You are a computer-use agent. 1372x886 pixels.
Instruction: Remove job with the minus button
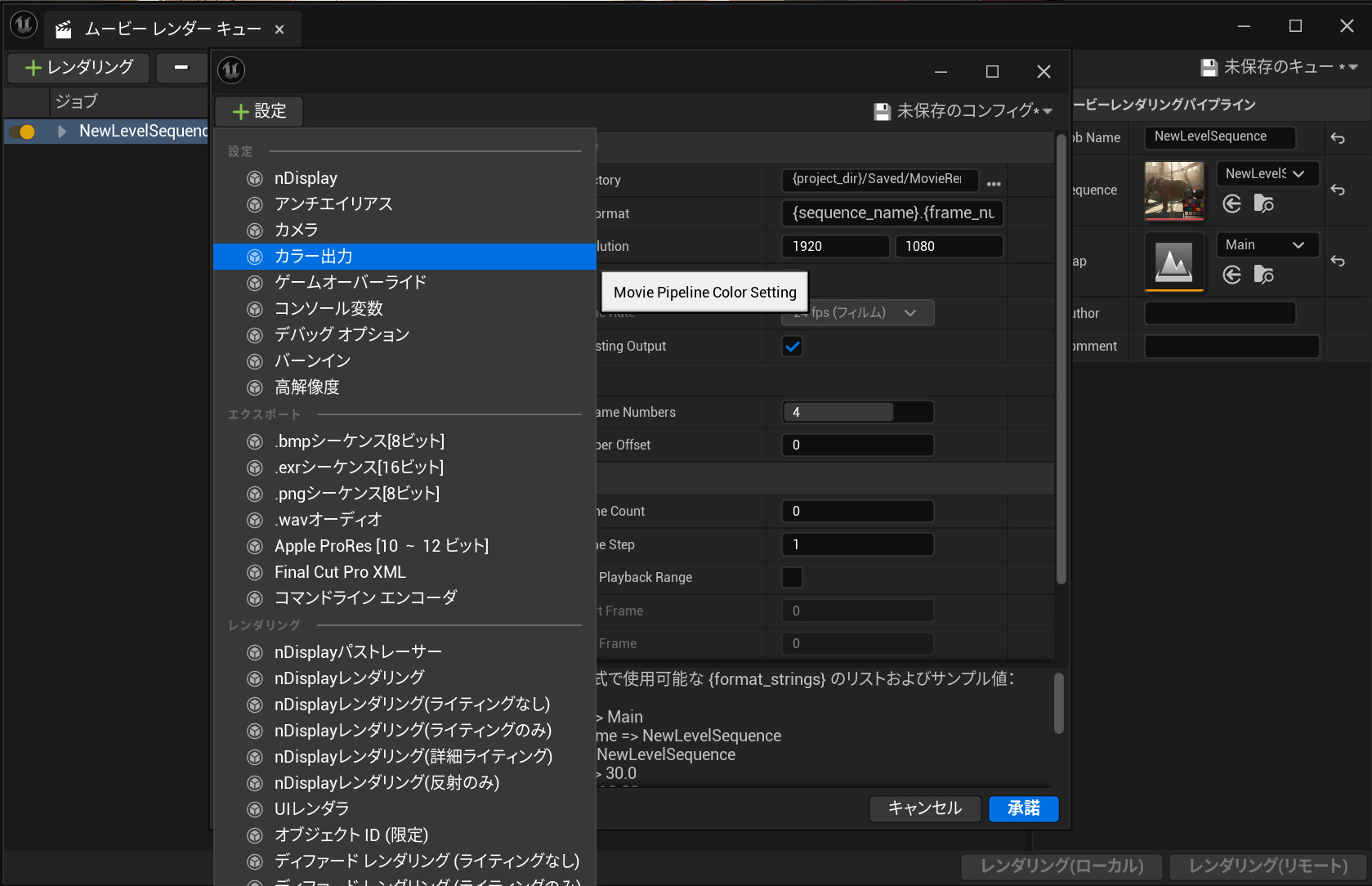pyautogui.click(x=181, y=67)
